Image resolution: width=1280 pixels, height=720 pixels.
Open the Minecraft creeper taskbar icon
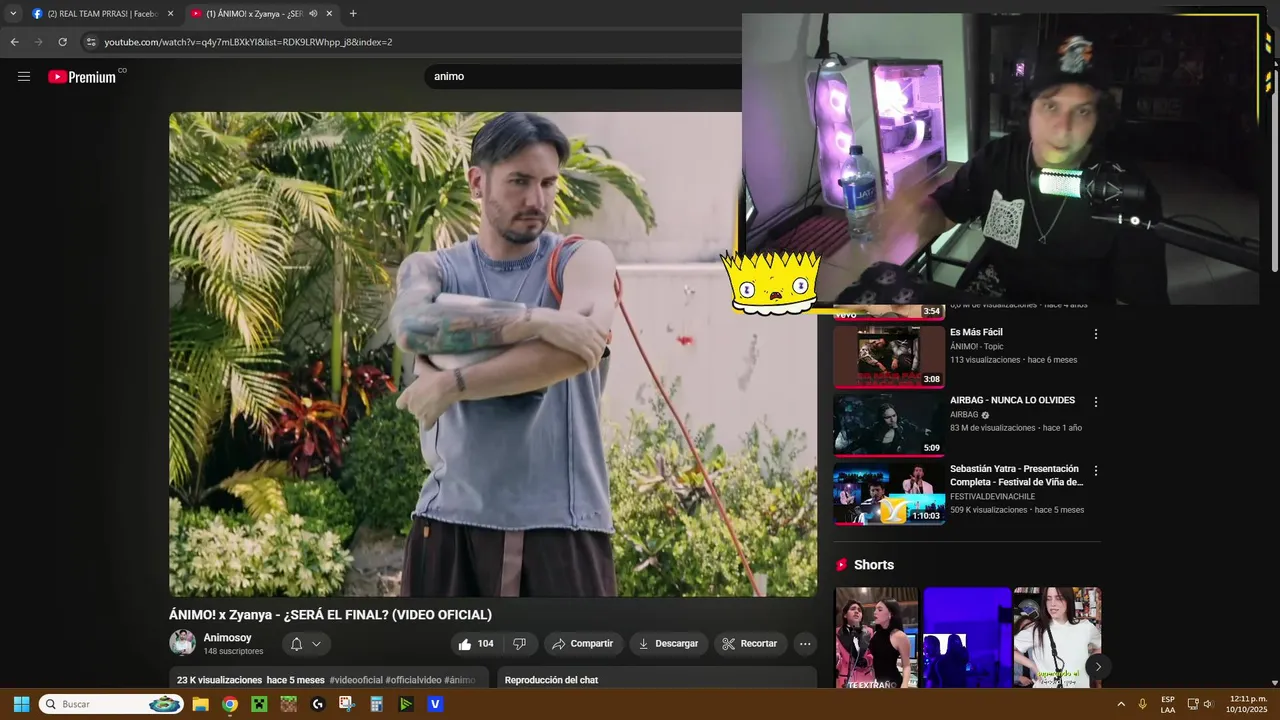pos(259,704)
